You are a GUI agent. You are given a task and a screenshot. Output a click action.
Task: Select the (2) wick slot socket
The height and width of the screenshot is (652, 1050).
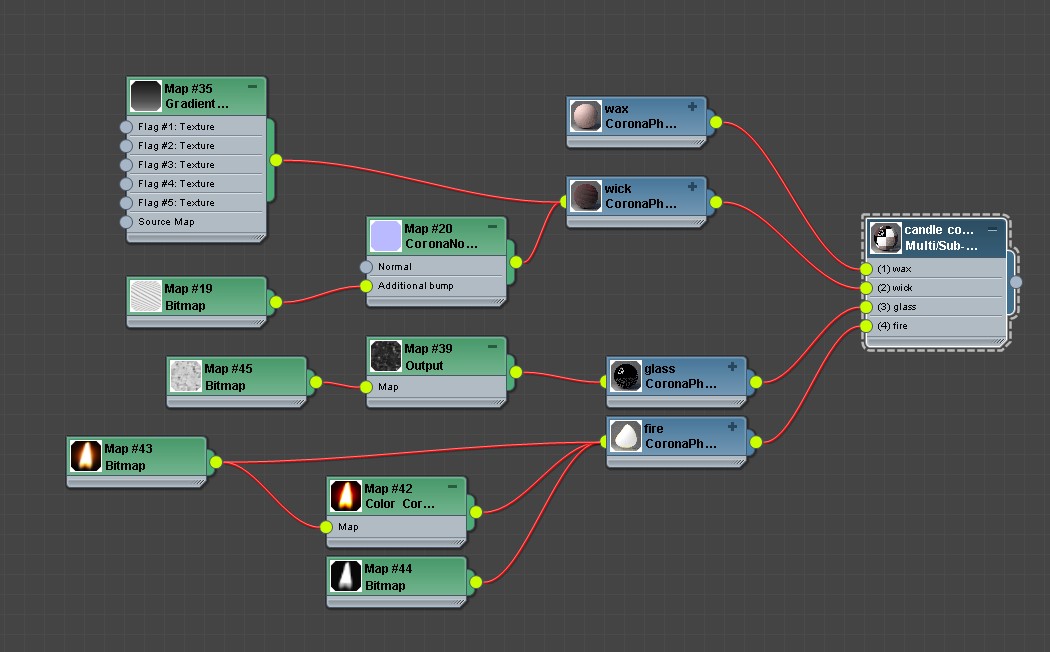pos(866,288)
